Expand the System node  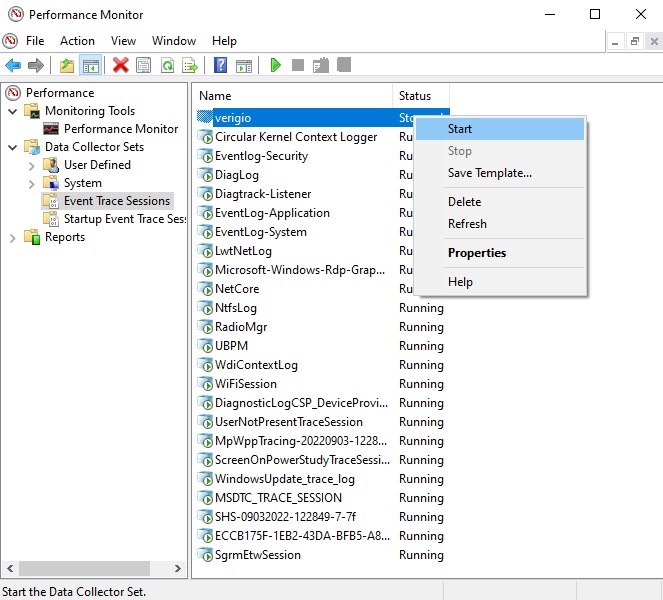coord(32,184)
